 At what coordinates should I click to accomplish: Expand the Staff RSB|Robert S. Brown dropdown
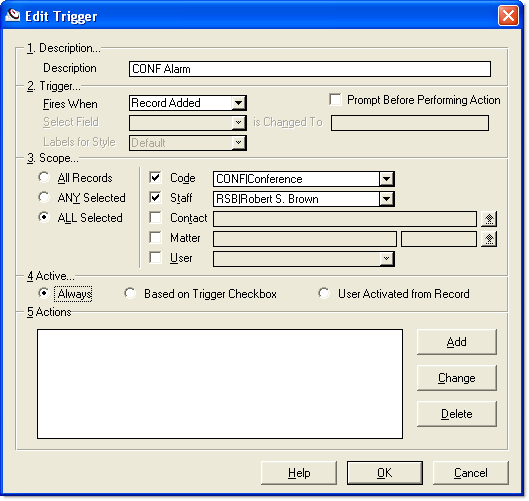click(x=386, y=199)
